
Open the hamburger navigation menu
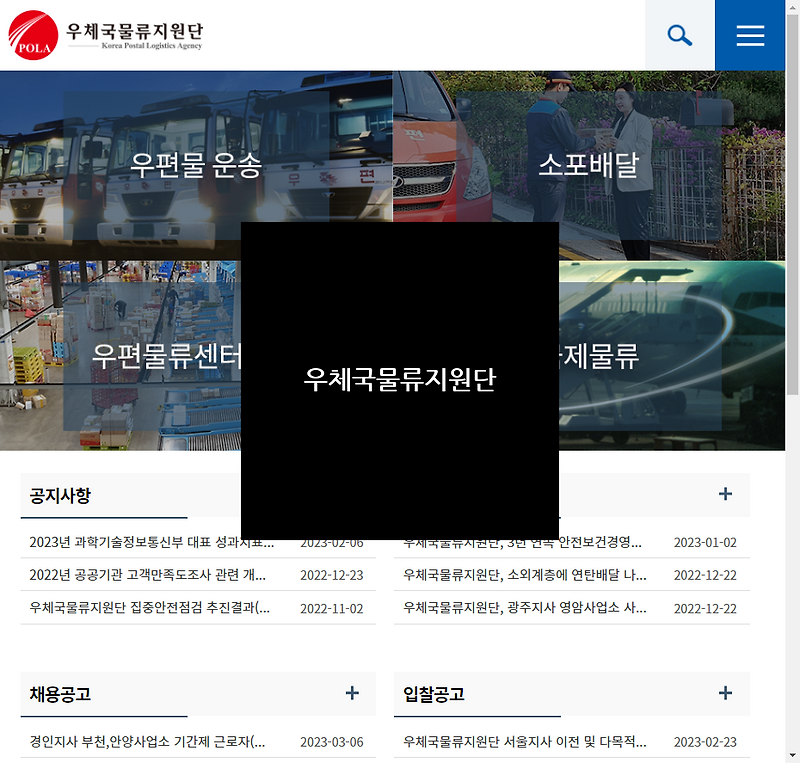pyautogui.click(x=750, y=34)
